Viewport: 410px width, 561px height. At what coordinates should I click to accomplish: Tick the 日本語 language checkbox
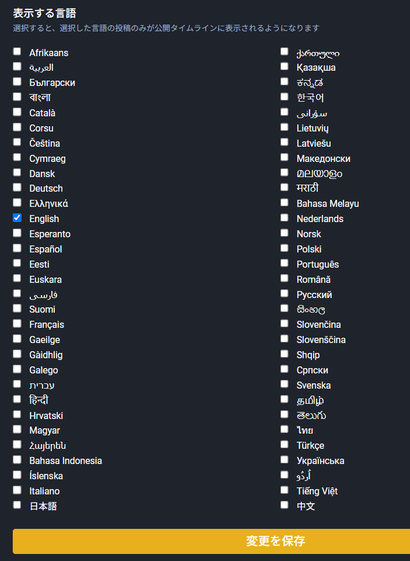pyautogui.click(x=17, y=505)
